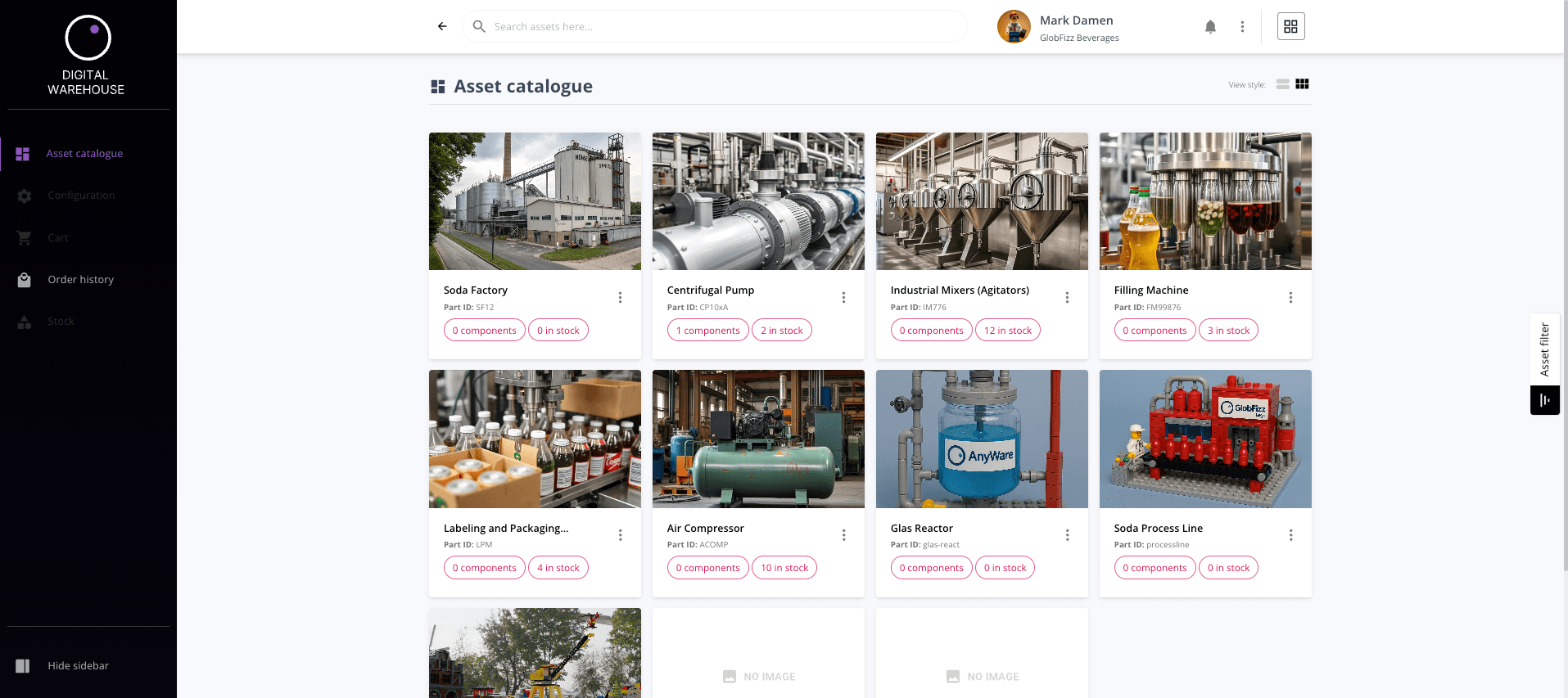Open the Asset filter side panel
1568x698 pixels.
pos(1545,349)
